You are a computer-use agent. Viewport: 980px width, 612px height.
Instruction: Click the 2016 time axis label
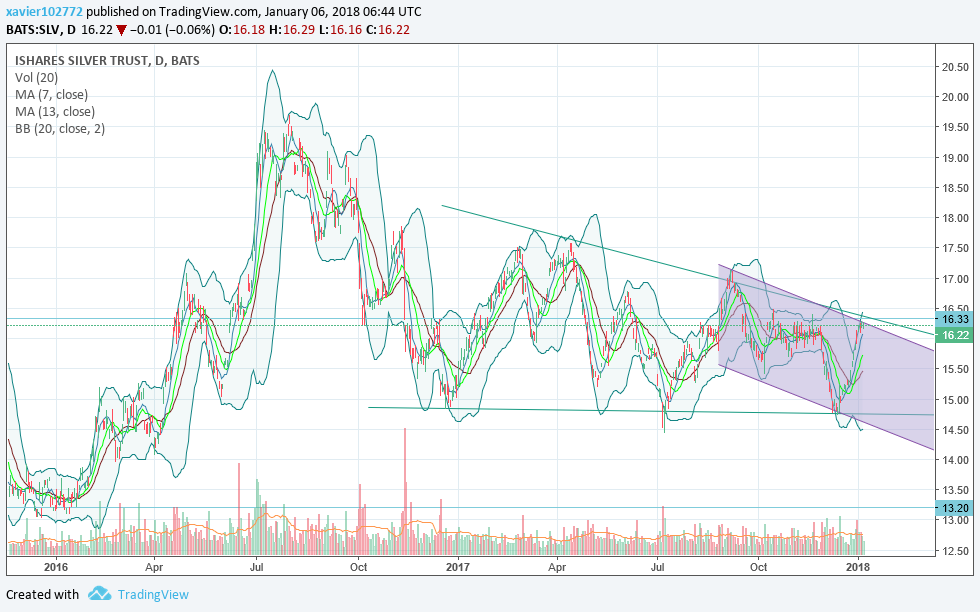[56, 567]
